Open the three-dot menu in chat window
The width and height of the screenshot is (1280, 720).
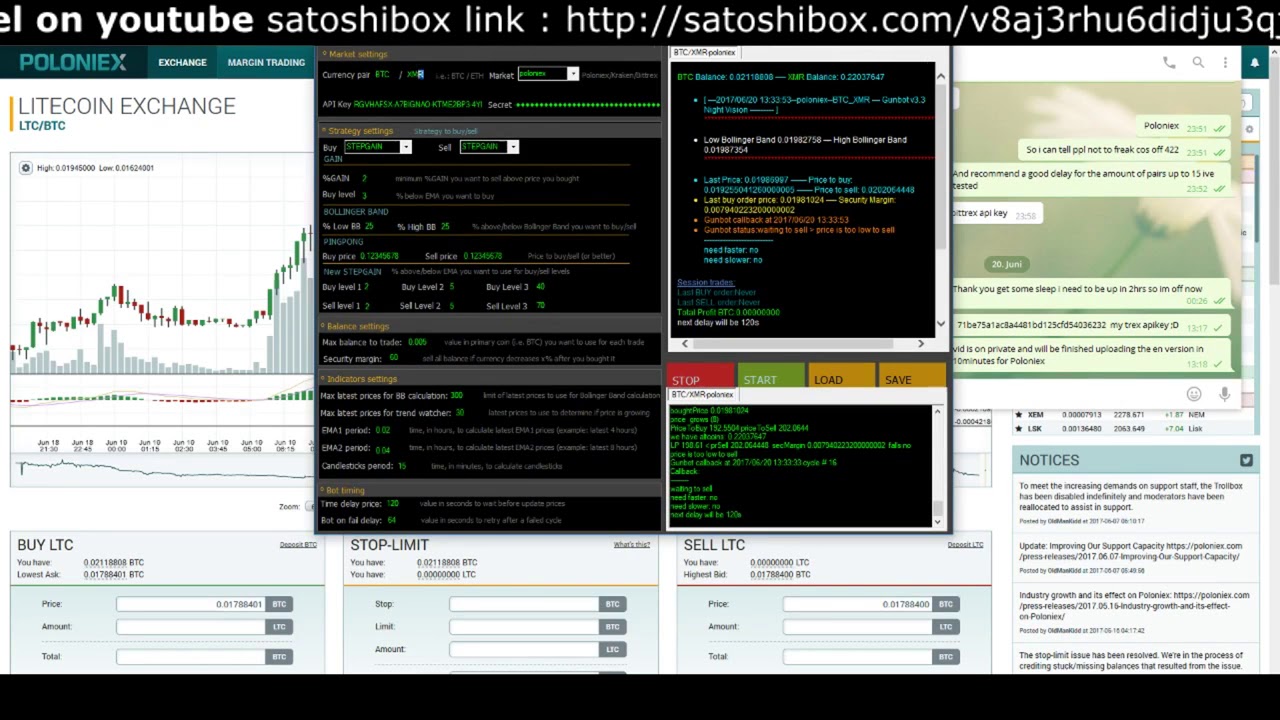pyautogui.click(x=1225, y=63)
